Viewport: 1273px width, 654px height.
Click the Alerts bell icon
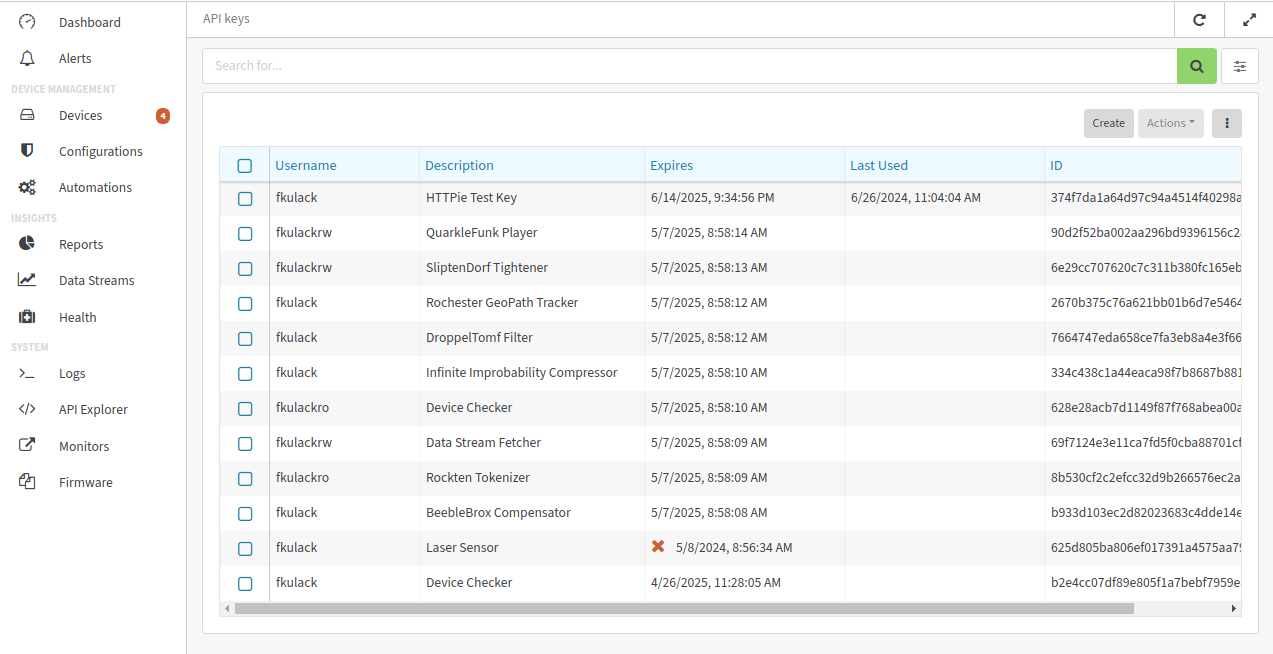pyautogui.click(x=27, y=58)
